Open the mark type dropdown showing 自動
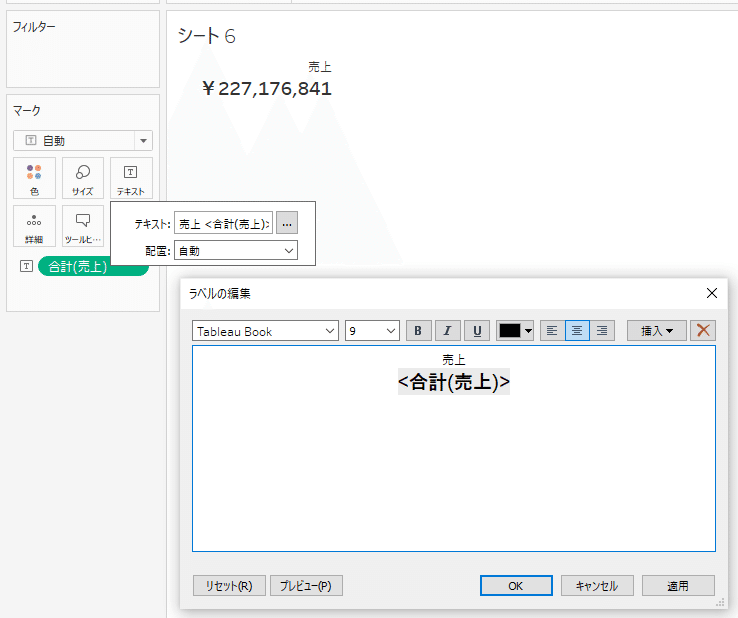The image size is (738, 618). click(x=83, y=140)
